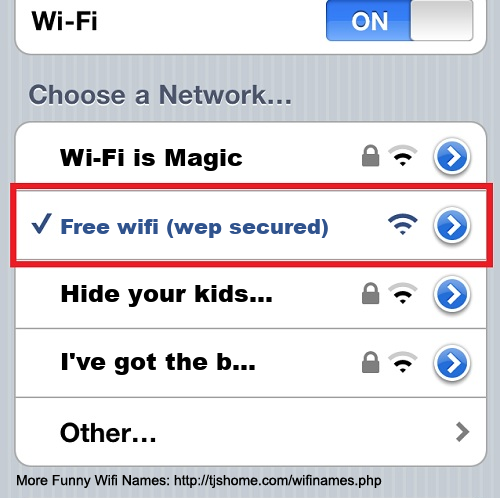The image size is (500, 498).
Task: Tap Free wifi (wep secured) name
Action: (x=194, y=227)
